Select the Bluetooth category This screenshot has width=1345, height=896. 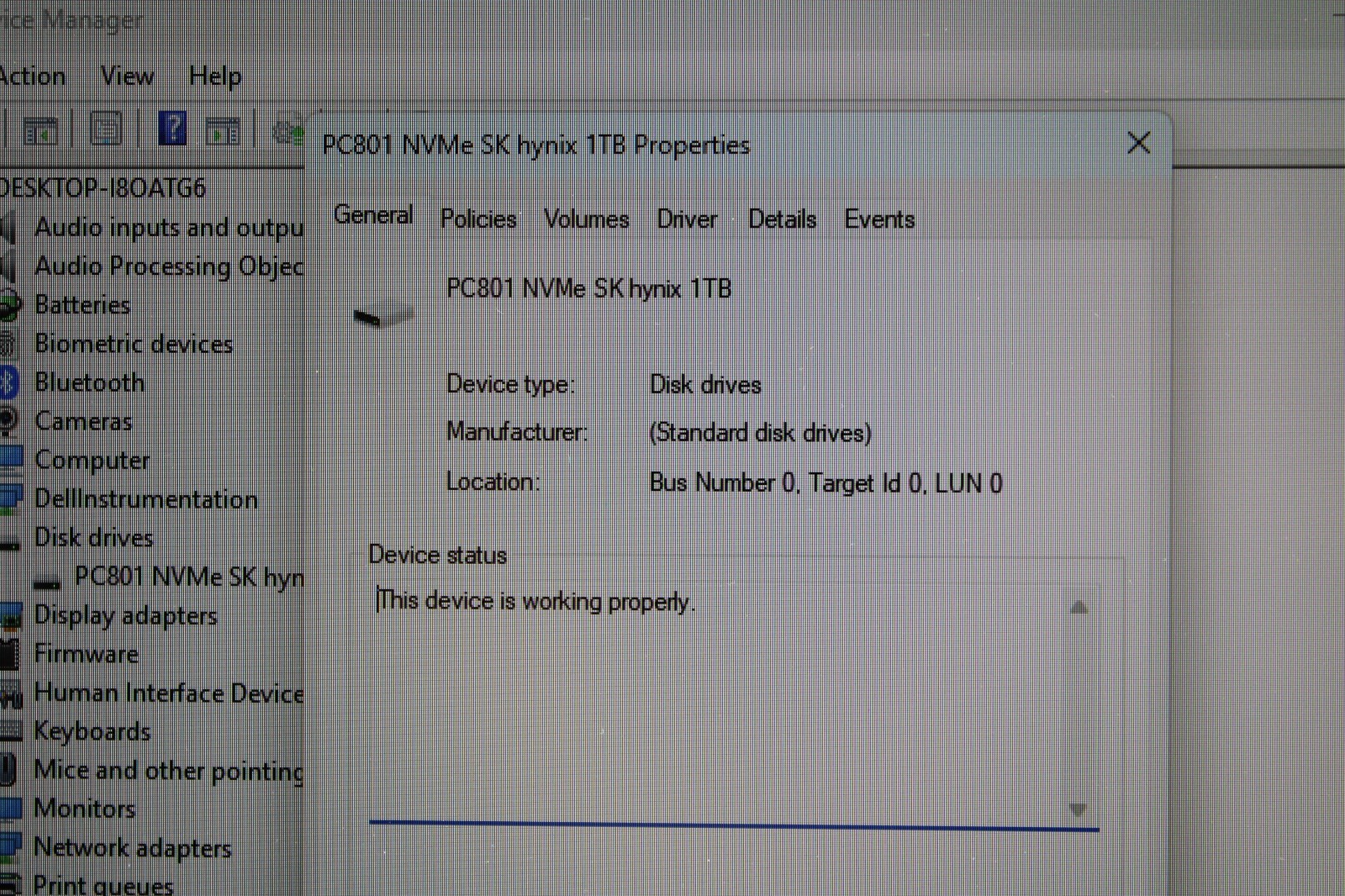[x=89, y=382]
